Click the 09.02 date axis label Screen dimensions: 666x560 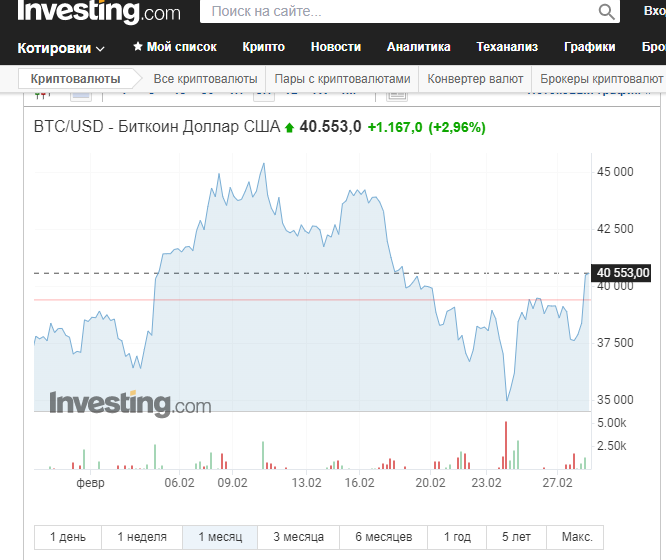pos(232,483)
